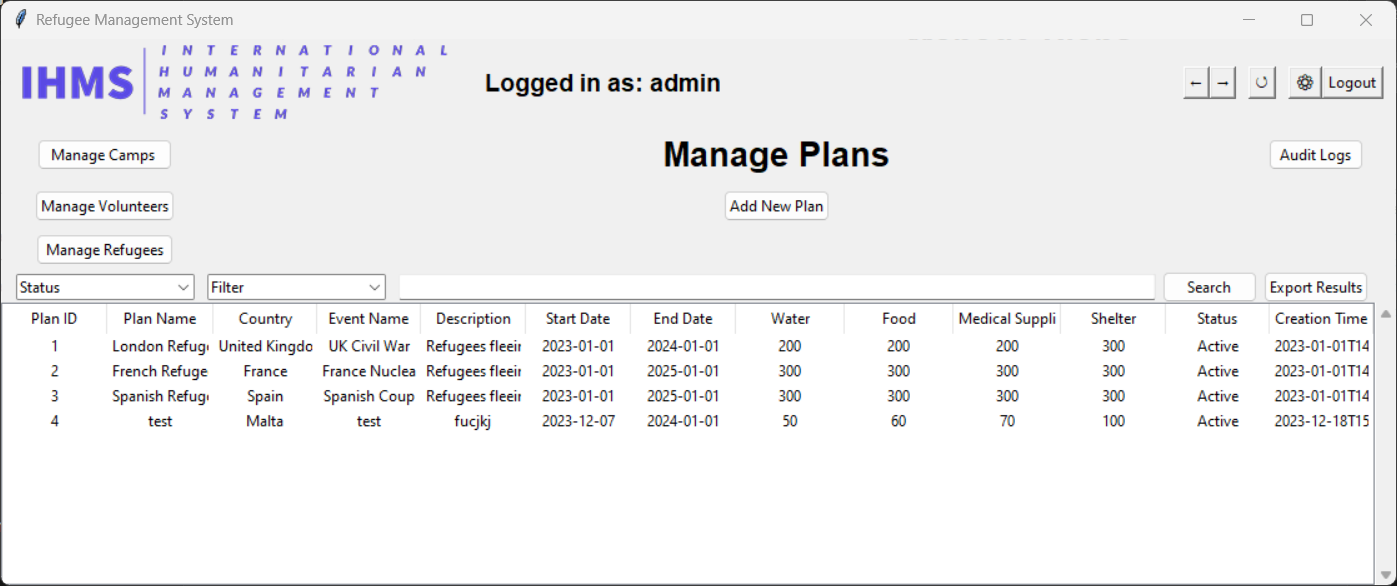Click the IHMS logo image

pos(235,82)
